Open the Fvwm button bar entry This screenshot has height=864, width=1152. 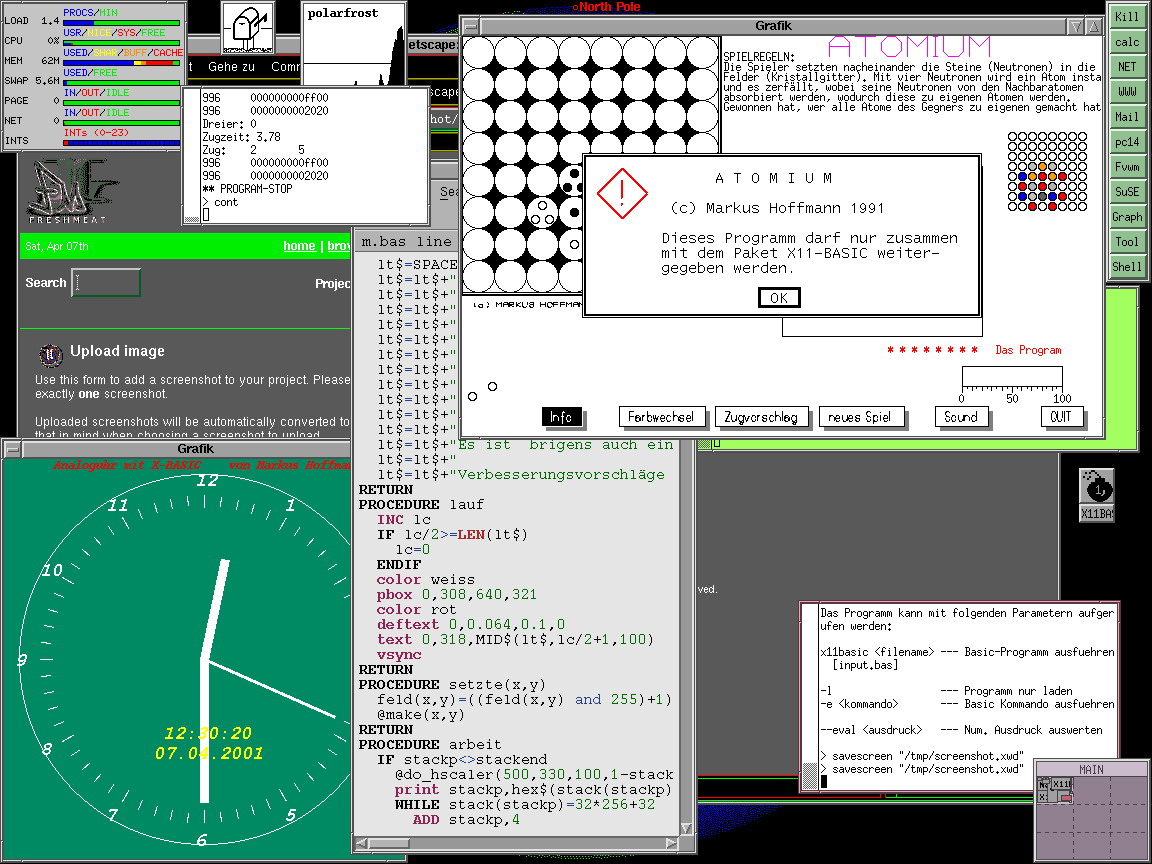[1127, 167]
